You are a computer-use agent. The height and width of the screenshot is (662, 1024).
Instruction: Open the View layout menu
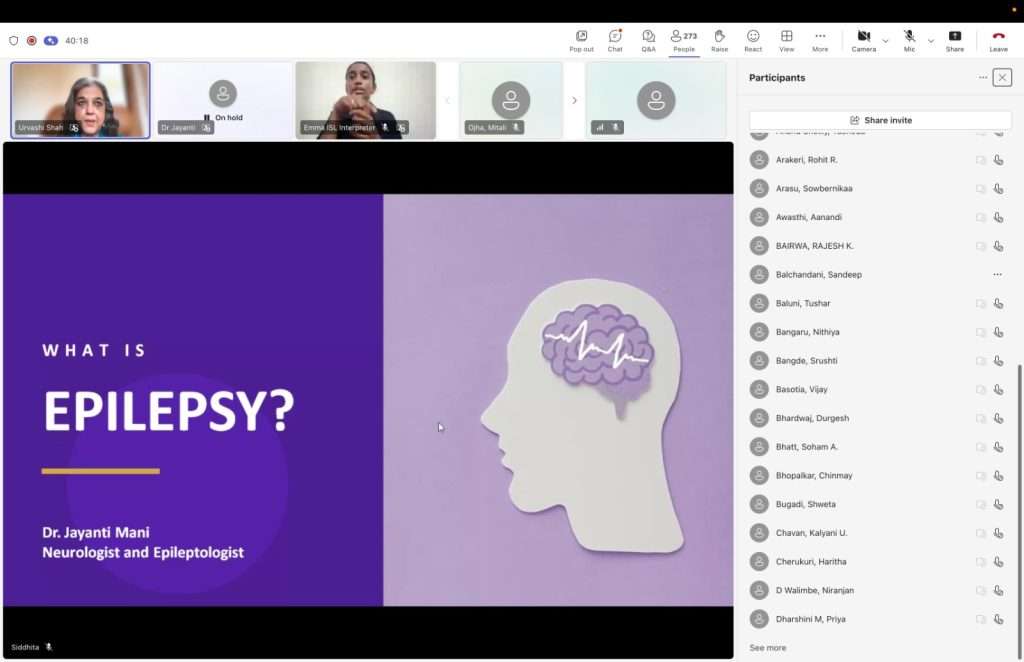[x=787, y=40]
